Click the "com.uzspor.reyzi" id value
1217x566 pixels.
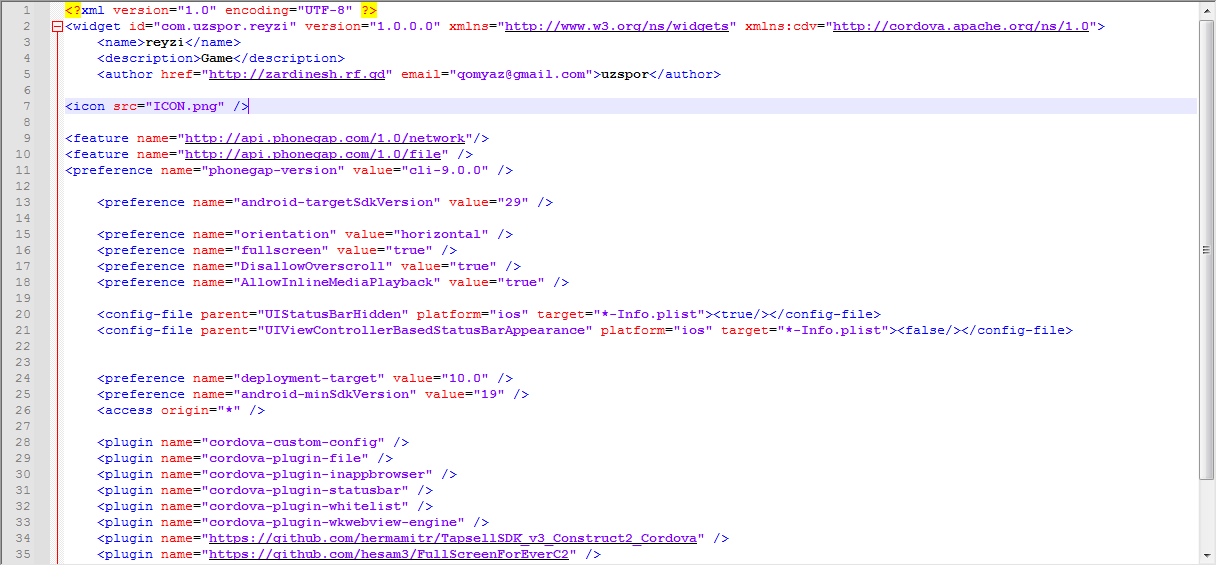tap(225, 26)
